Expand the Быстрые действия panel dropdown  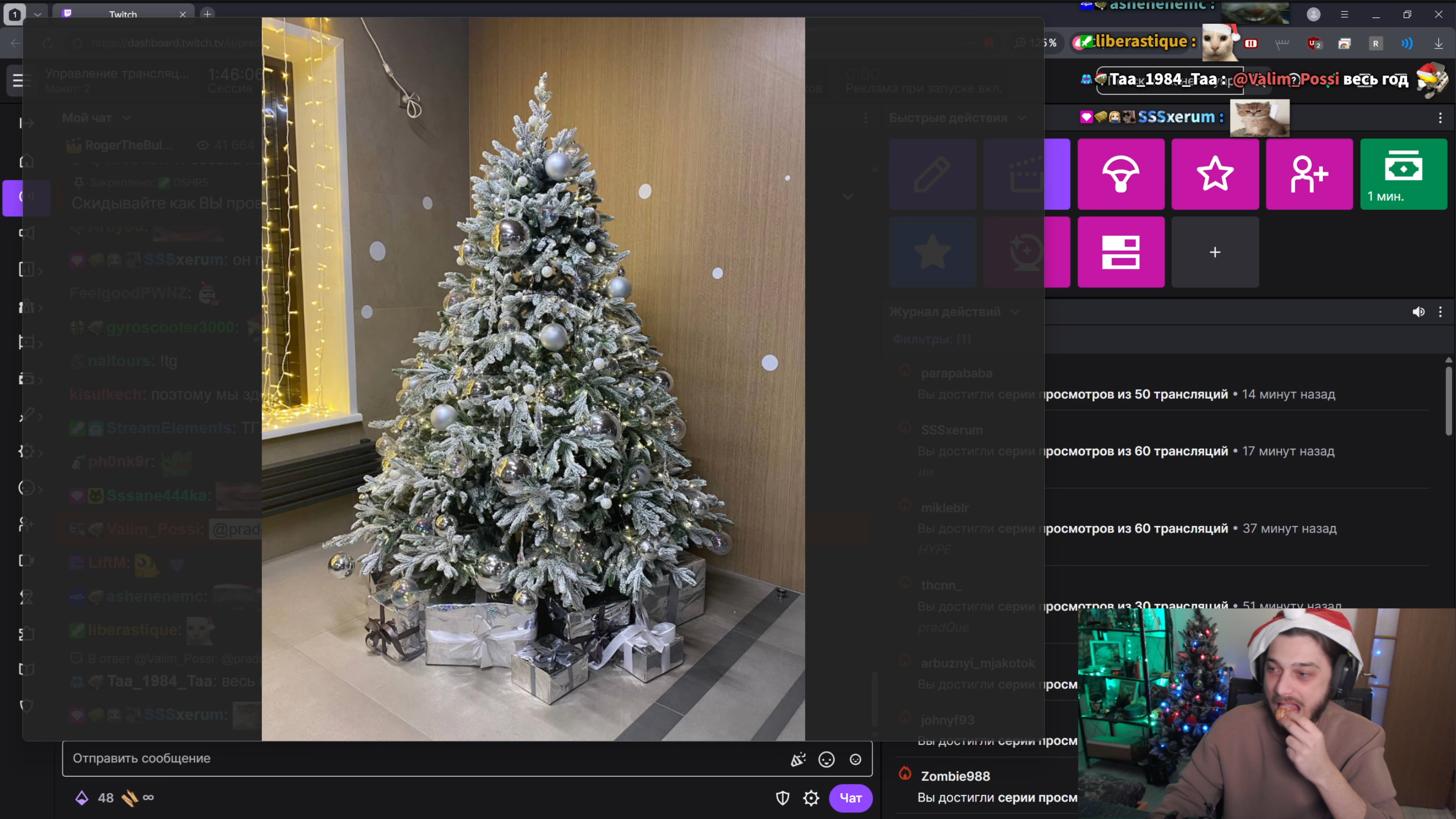pos(1022,117)
